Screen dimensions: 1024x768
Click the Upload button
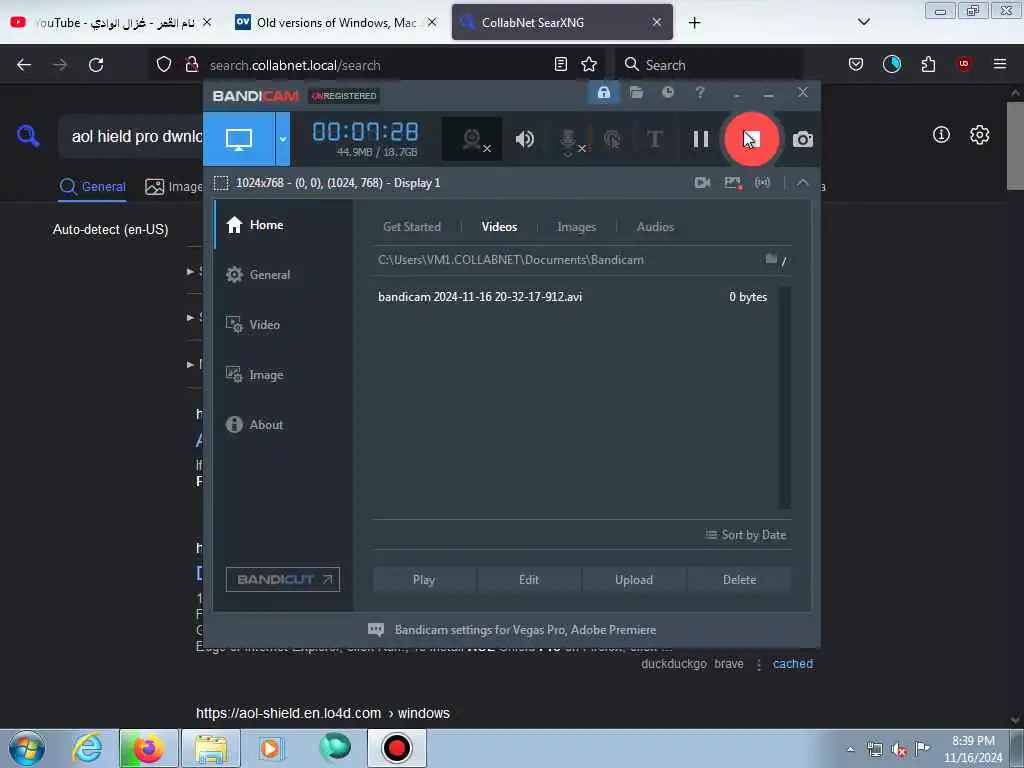pyautogui.click(x=633, y=580)
